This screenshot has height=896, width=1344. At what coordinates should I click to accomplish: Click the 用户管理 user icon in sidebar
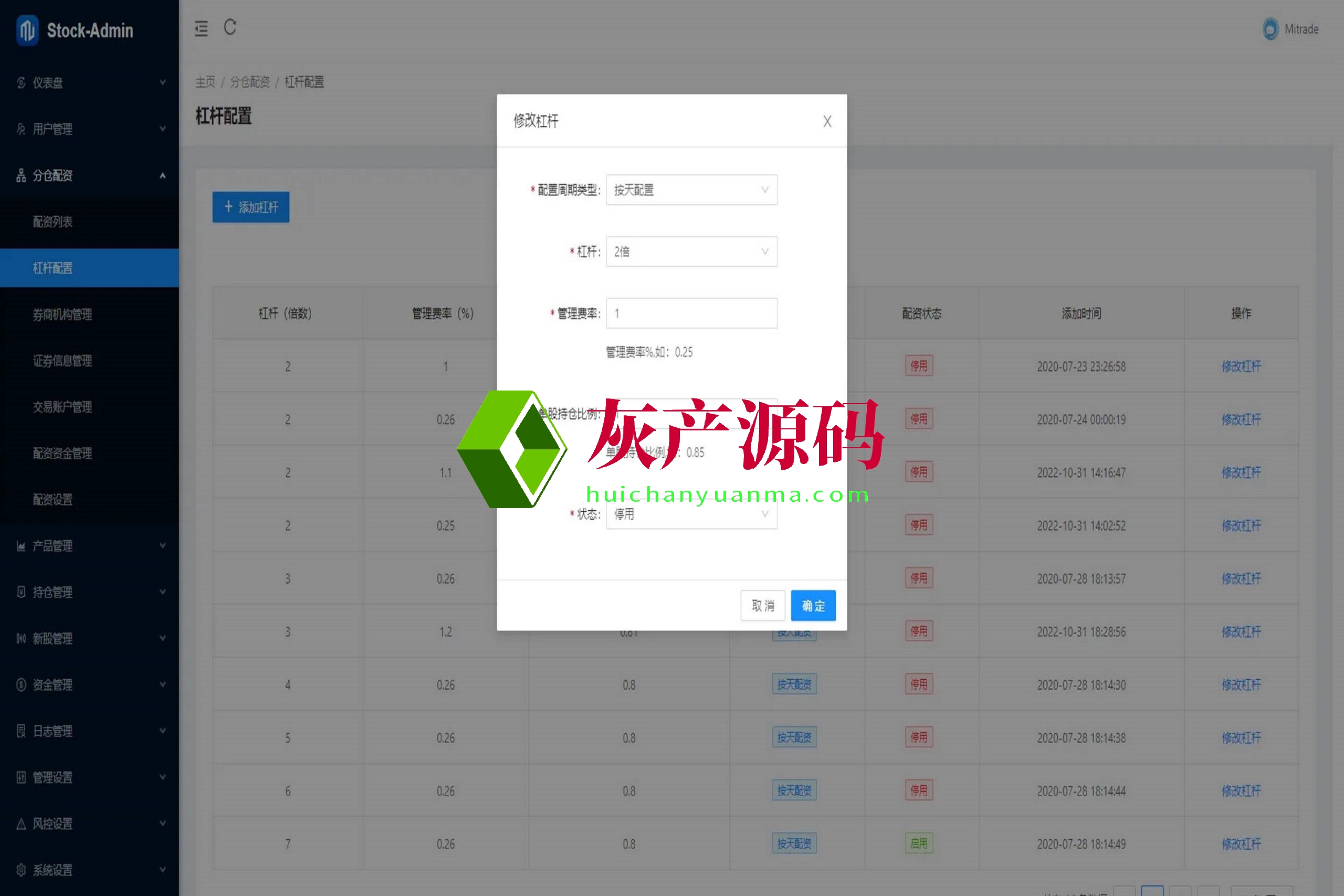(21, 129)
